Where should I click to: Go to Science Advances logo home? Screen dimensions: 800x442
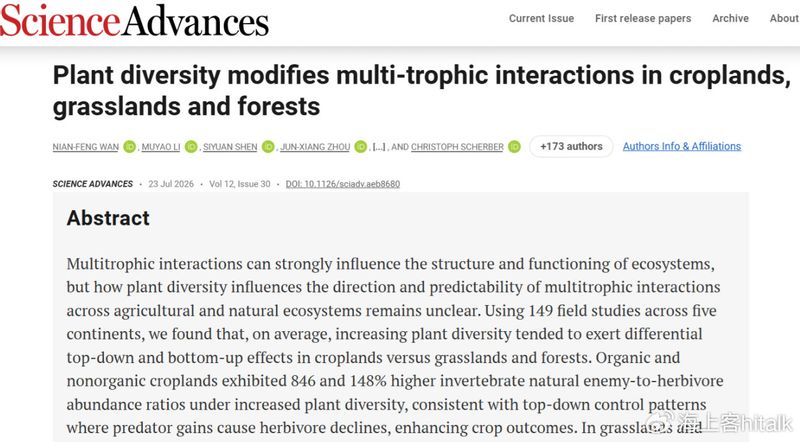tap(134, 21)
